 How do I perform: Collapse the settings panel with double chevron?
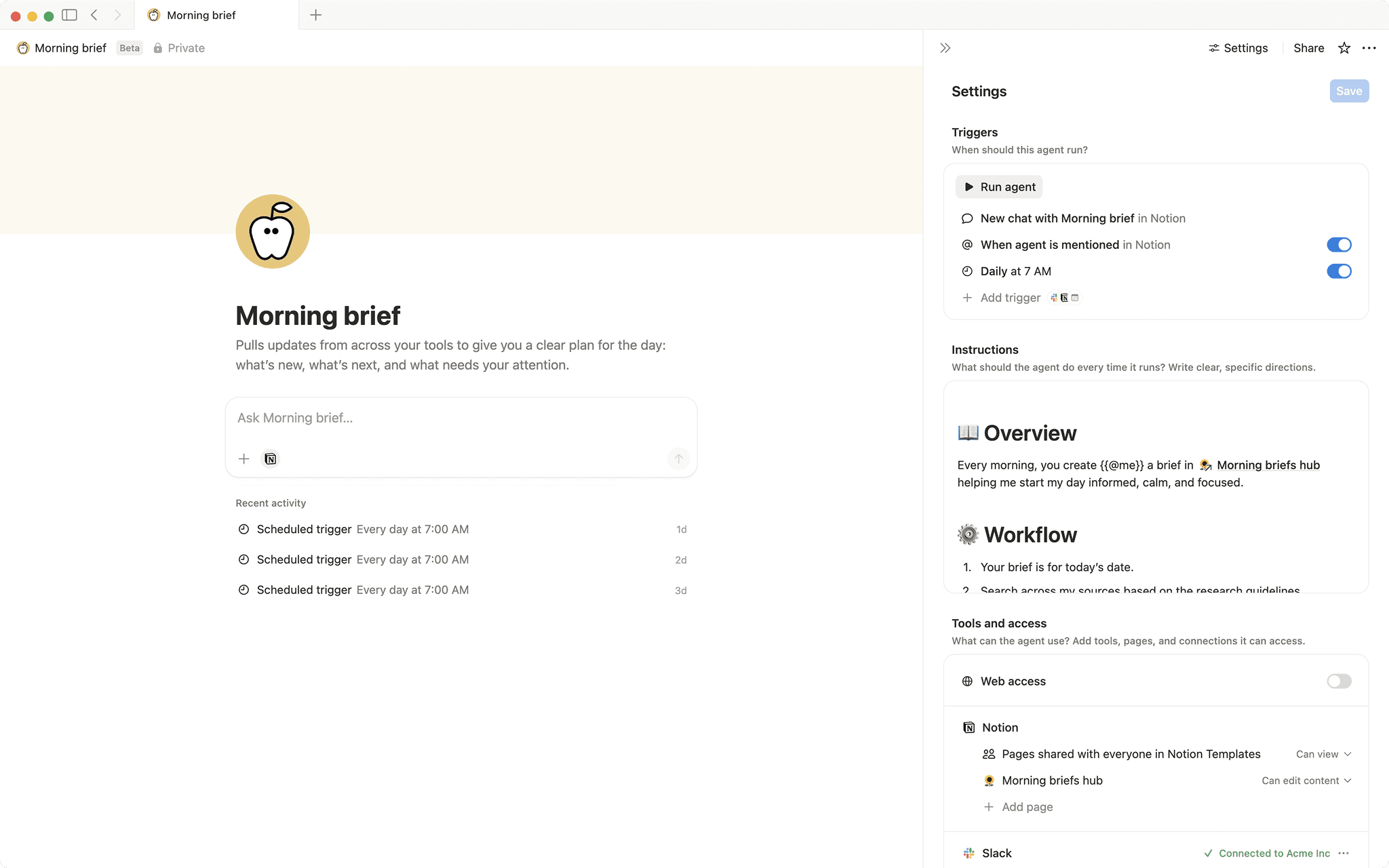[945, 48]
